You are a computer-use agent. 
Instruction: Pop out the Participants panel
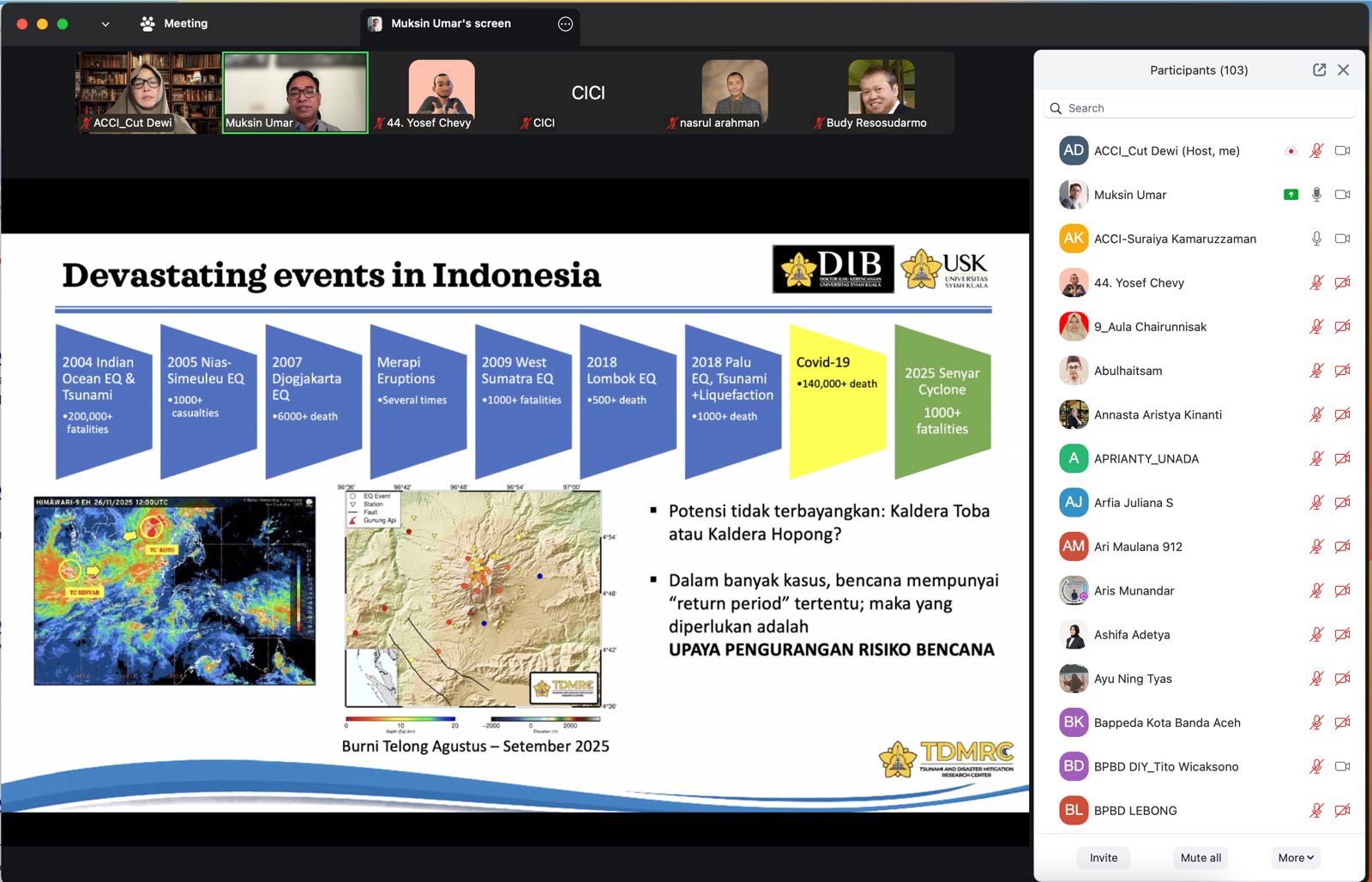pos(1319,70)
